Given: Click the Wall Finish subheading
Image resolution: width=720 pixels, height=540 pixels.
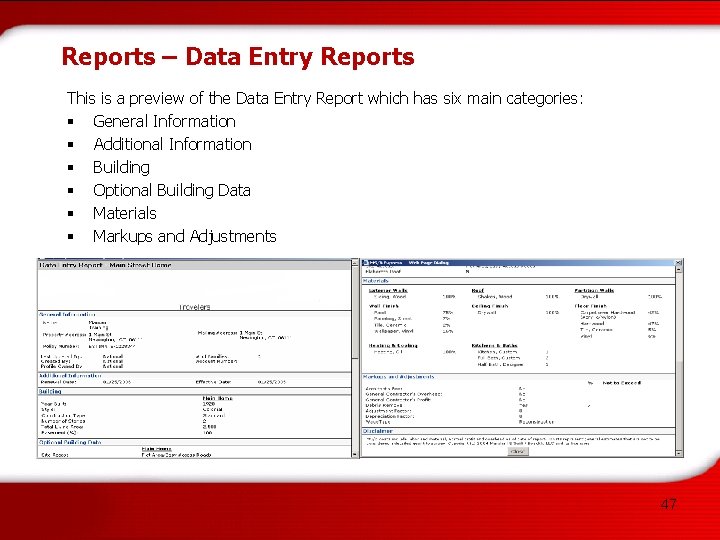Looking at the screenshot, I should (x=384, y=306).
